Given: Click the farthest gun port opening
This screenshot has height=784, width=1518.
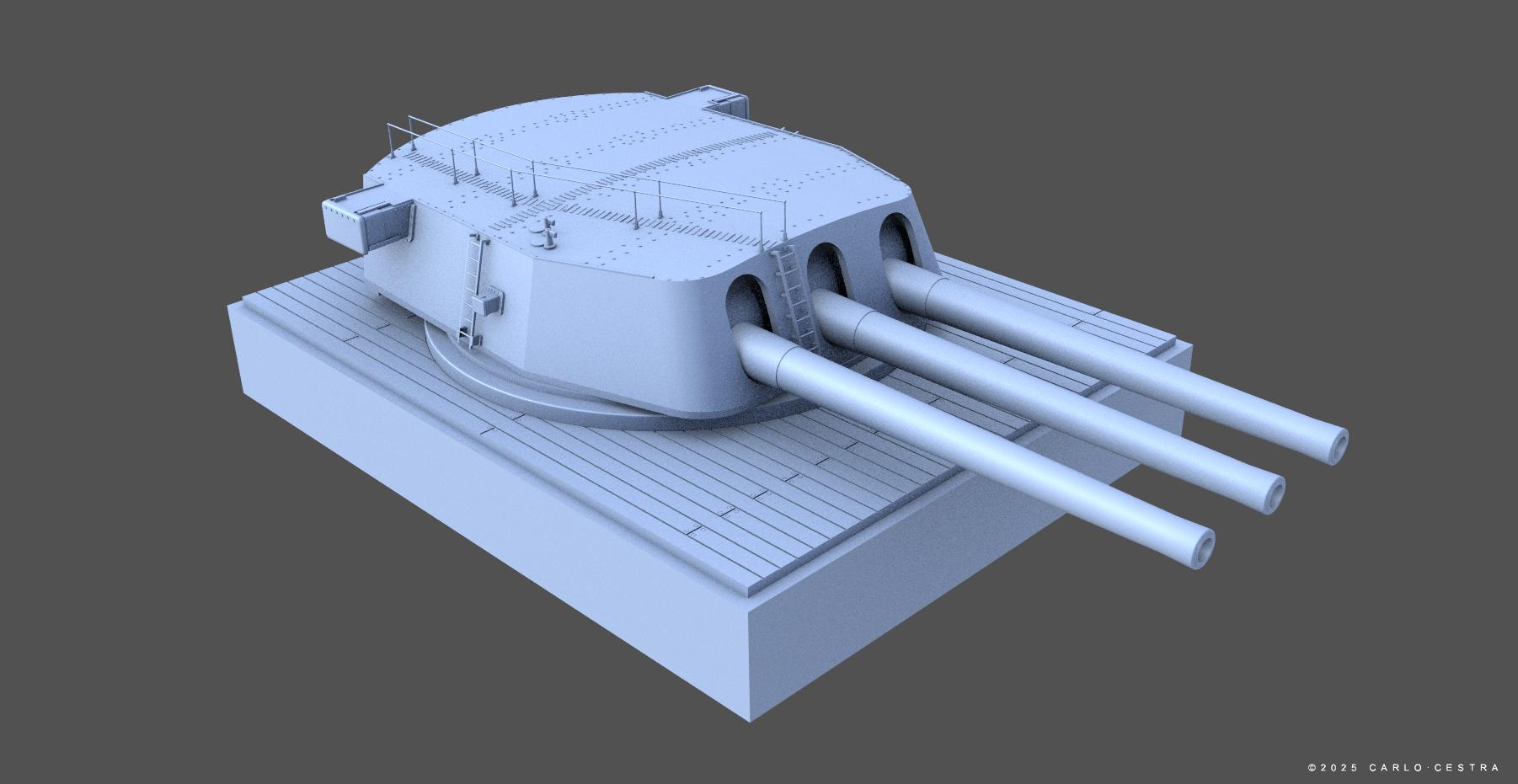Looking at the screenshot, I should [898, 239].
